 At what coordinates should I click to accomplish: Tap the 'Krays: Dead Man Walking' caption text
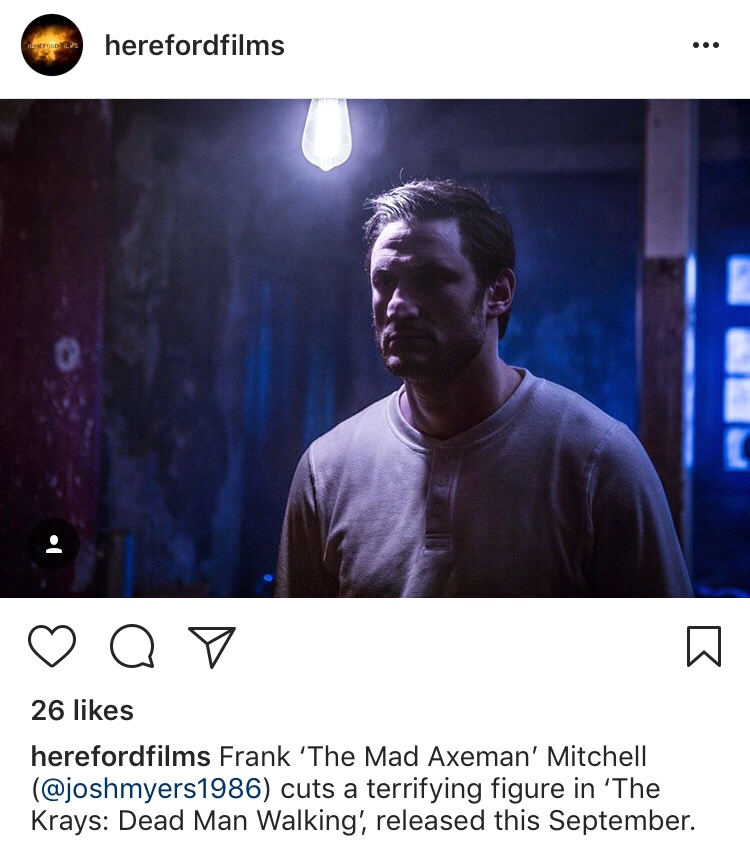[x=199, y=821]
